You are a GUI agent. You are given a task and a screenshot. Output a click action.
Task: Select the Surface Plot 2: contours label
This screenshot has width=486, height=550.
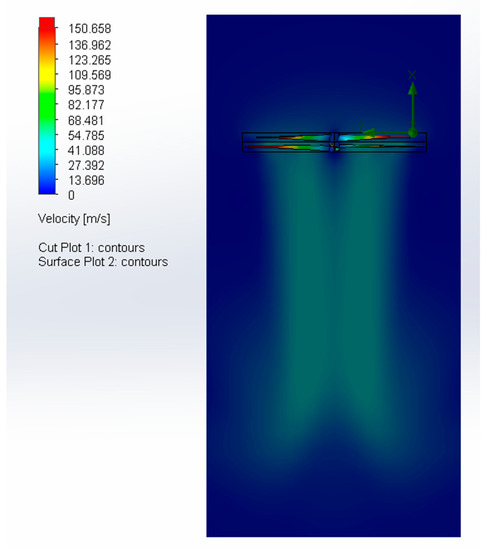tap(103, 262)
